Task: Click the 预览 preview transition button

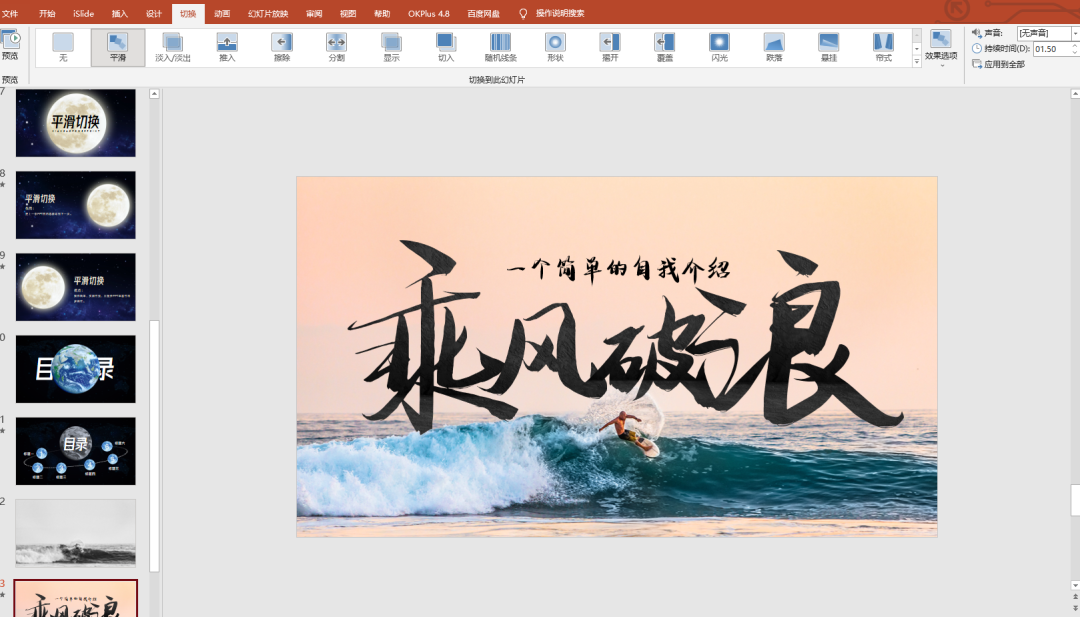Action: (x=10, y=45)
